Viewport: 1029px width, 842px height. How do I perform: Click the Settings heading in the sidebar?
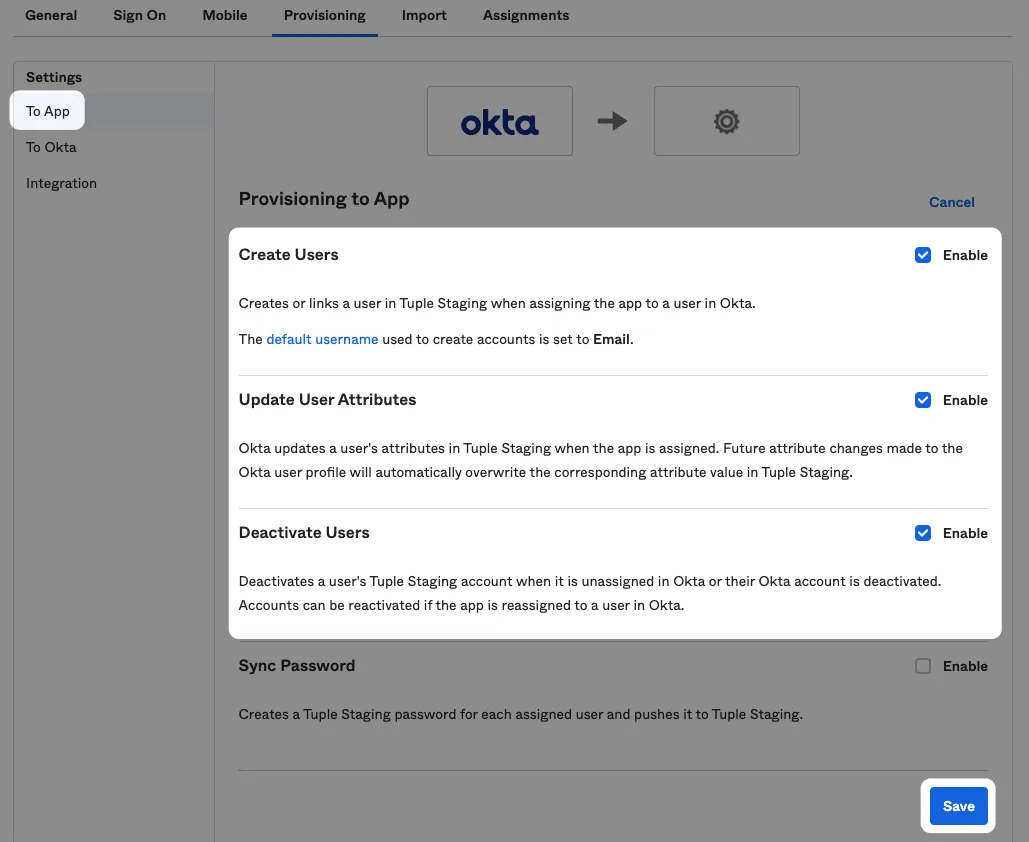point(53,77)
